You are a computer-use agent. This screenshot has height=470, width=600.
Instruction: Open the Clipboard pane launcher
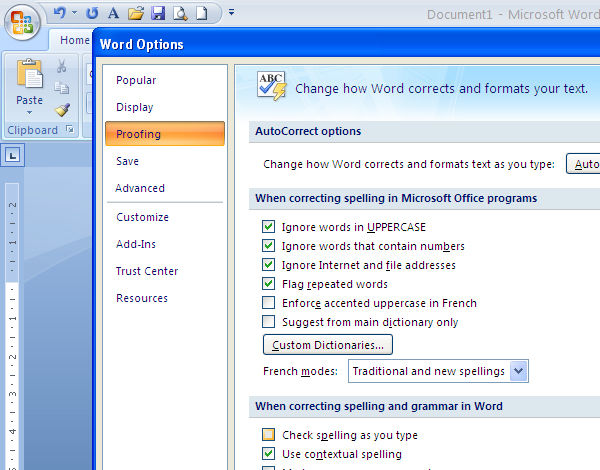[70, 129]
